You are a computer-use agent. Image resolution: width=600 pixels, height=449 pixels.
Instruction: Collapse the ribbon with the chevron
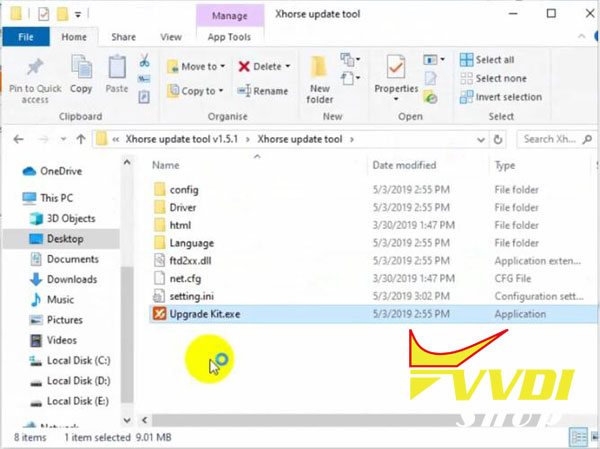point(582,37)
